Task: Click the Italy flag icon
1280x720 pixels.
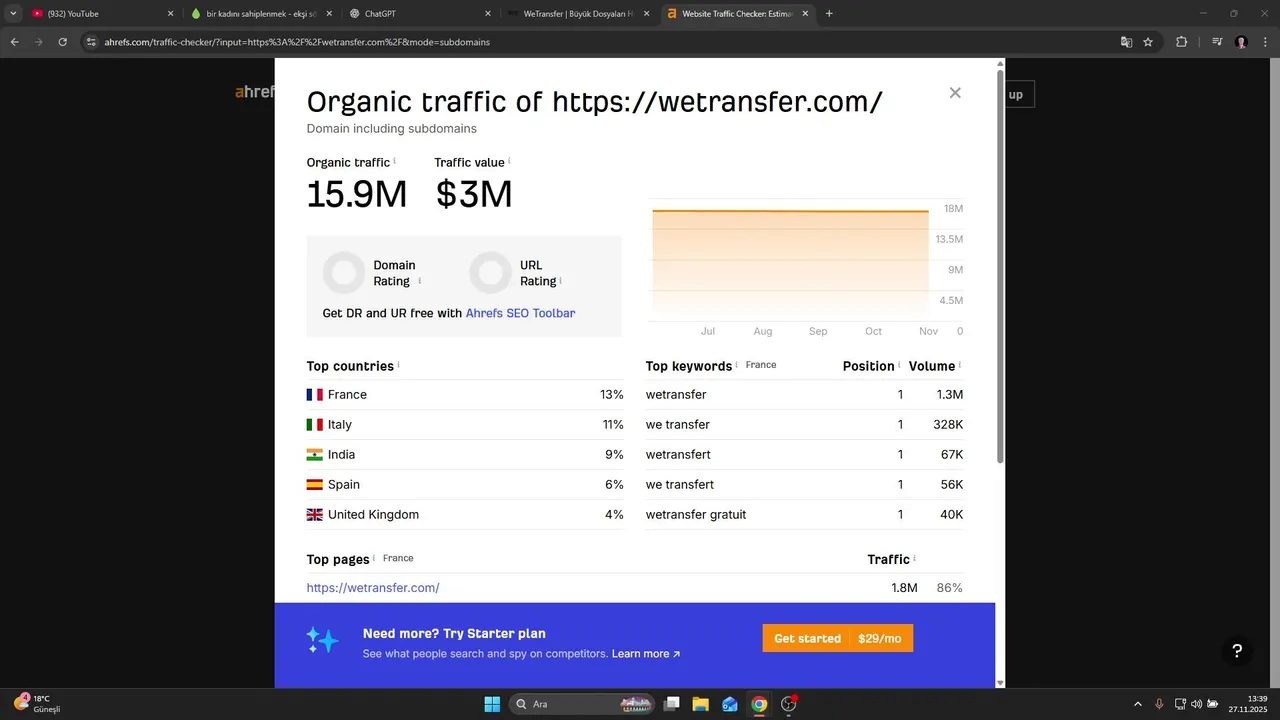Action: click(x=314, y=425)
